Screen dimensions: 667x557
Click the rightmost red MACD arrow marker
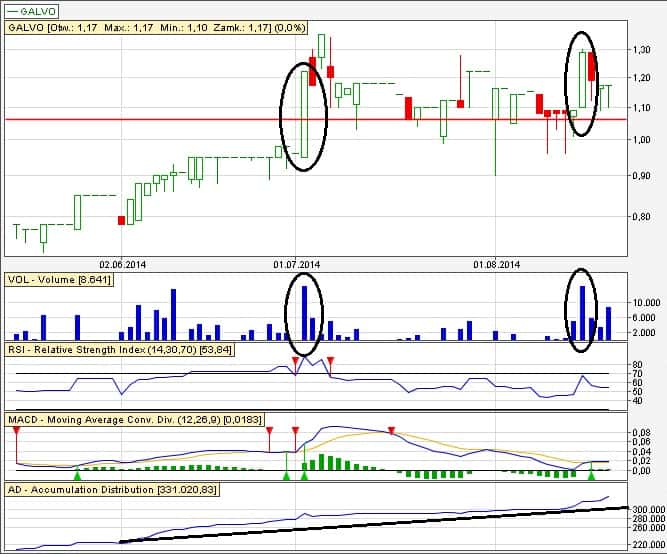391,431
